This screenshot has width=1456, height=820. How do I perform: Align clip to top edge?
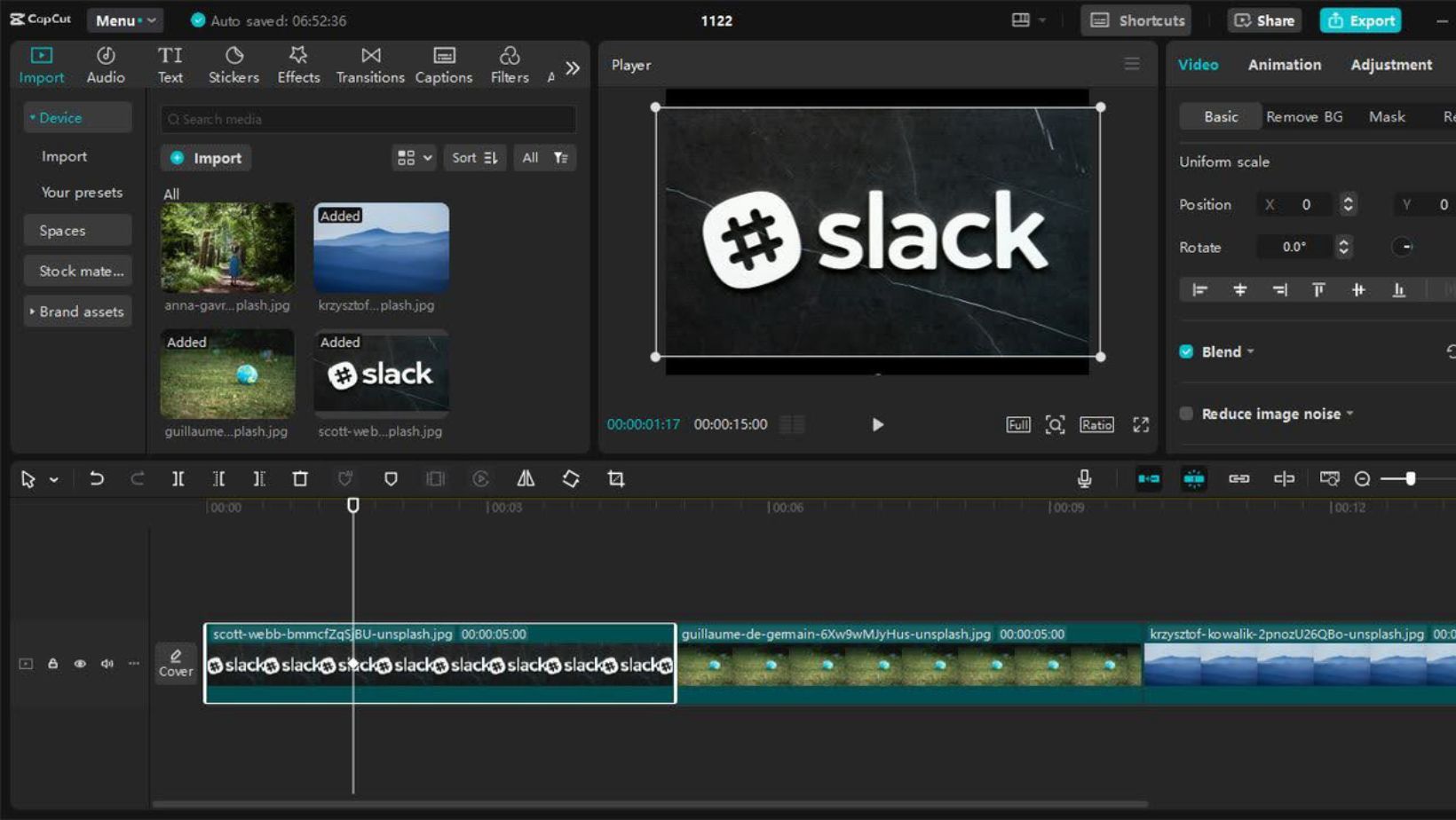point(1318,290)
